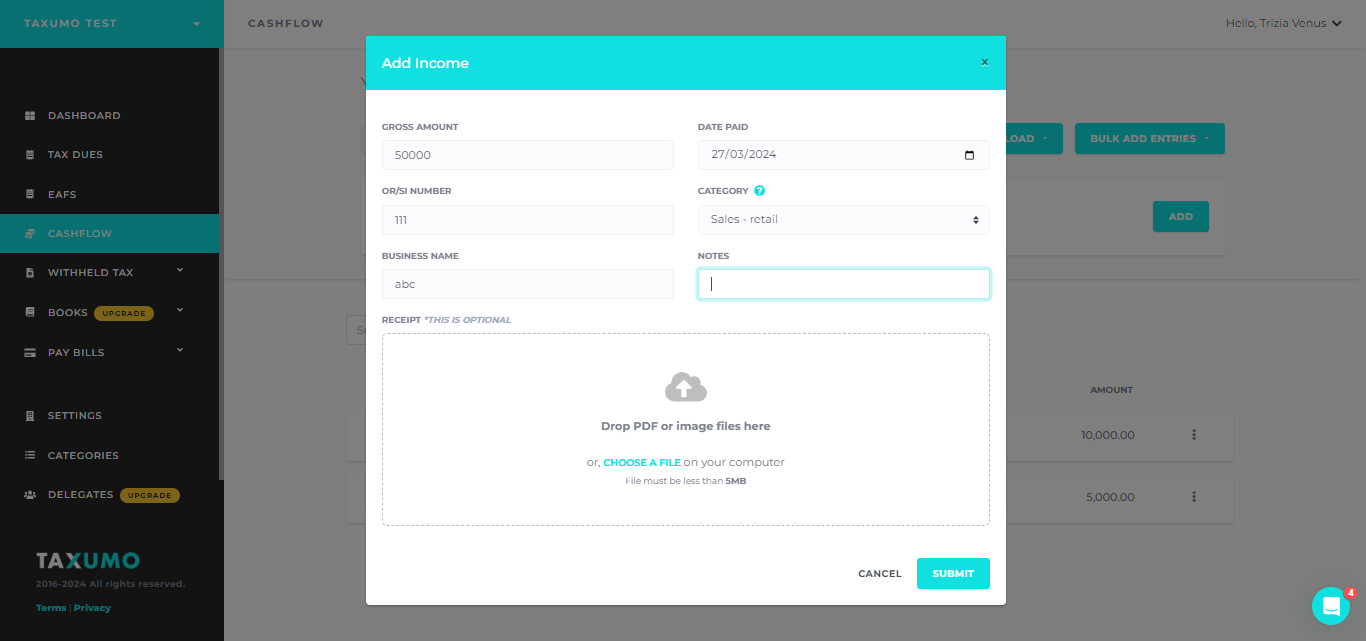1366x641 pixels.
Task: Click the Cashflow coins icon
Action: pos(30,233)
